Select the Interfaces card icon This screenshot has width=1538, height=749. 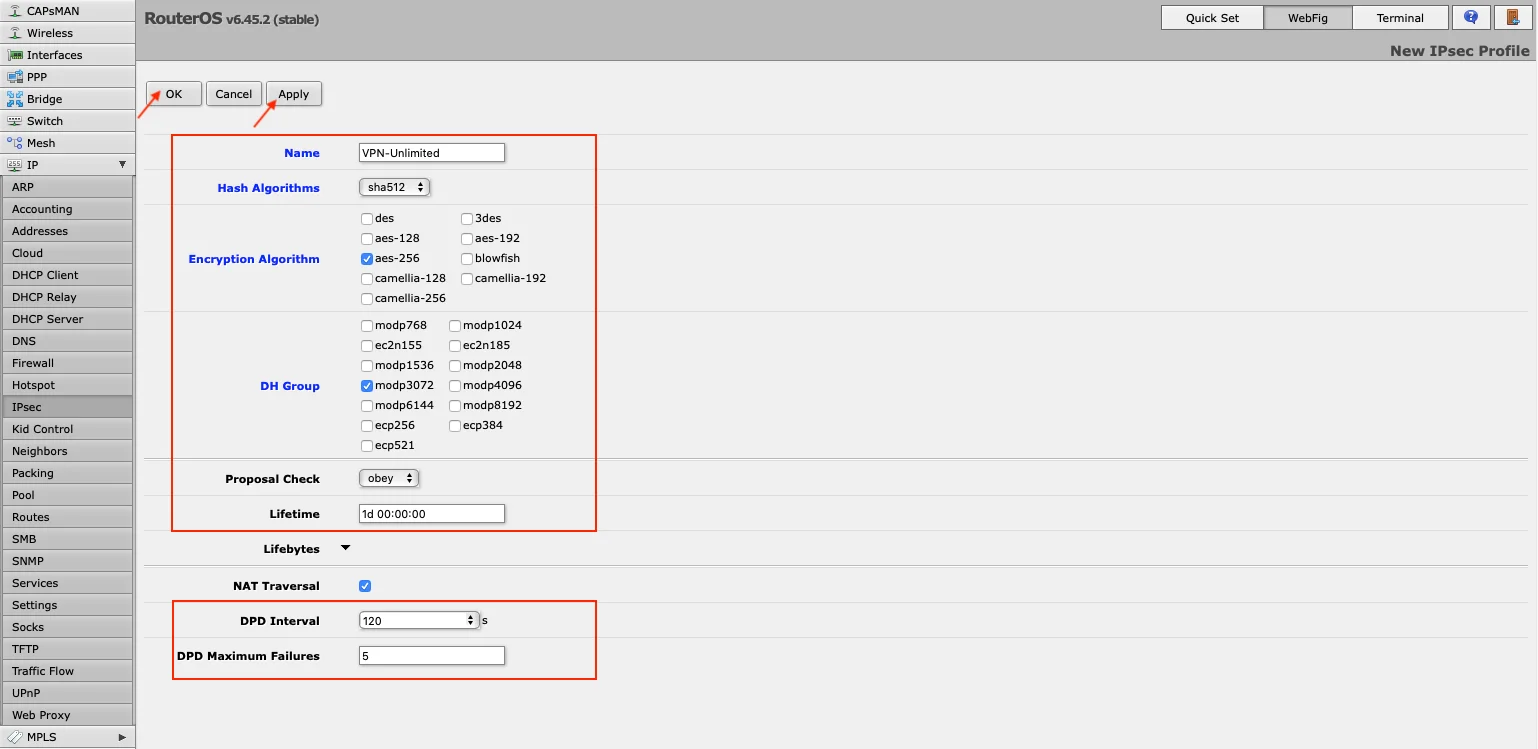(x=15, y=55)
